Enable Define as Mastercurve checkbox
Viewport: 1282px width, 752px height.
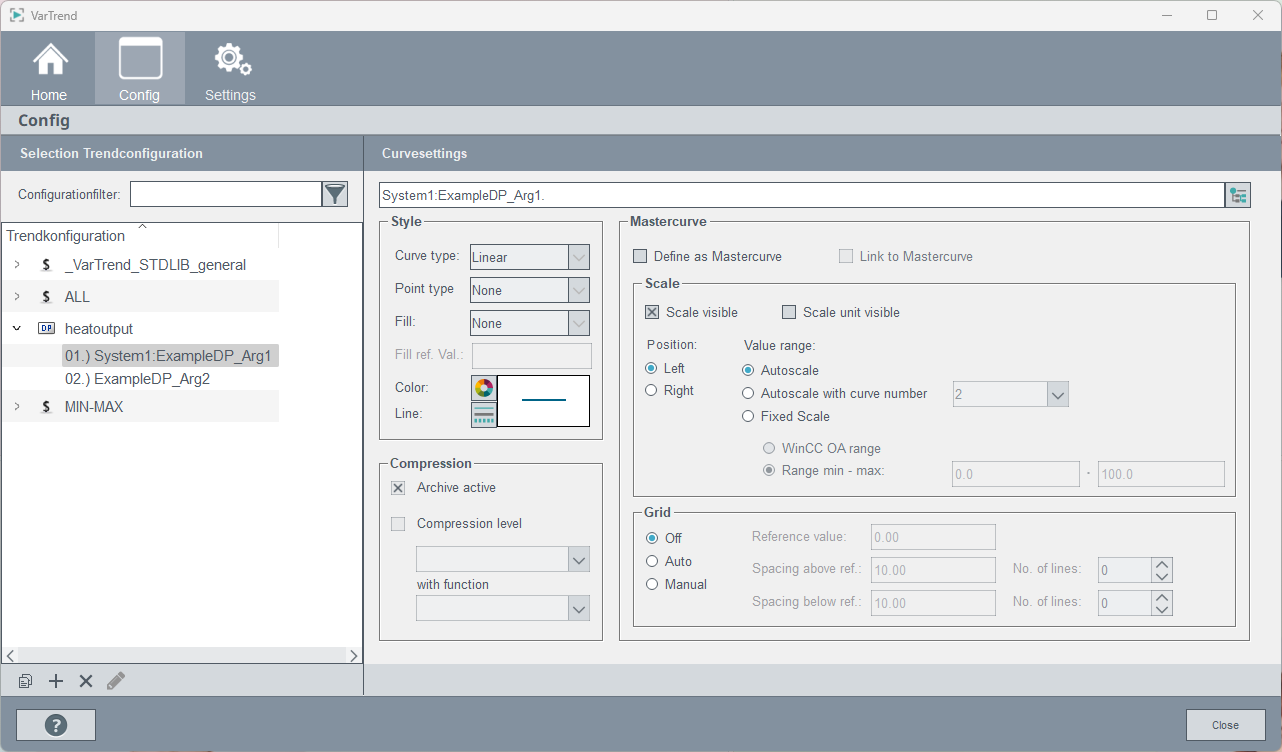point(641,257)
